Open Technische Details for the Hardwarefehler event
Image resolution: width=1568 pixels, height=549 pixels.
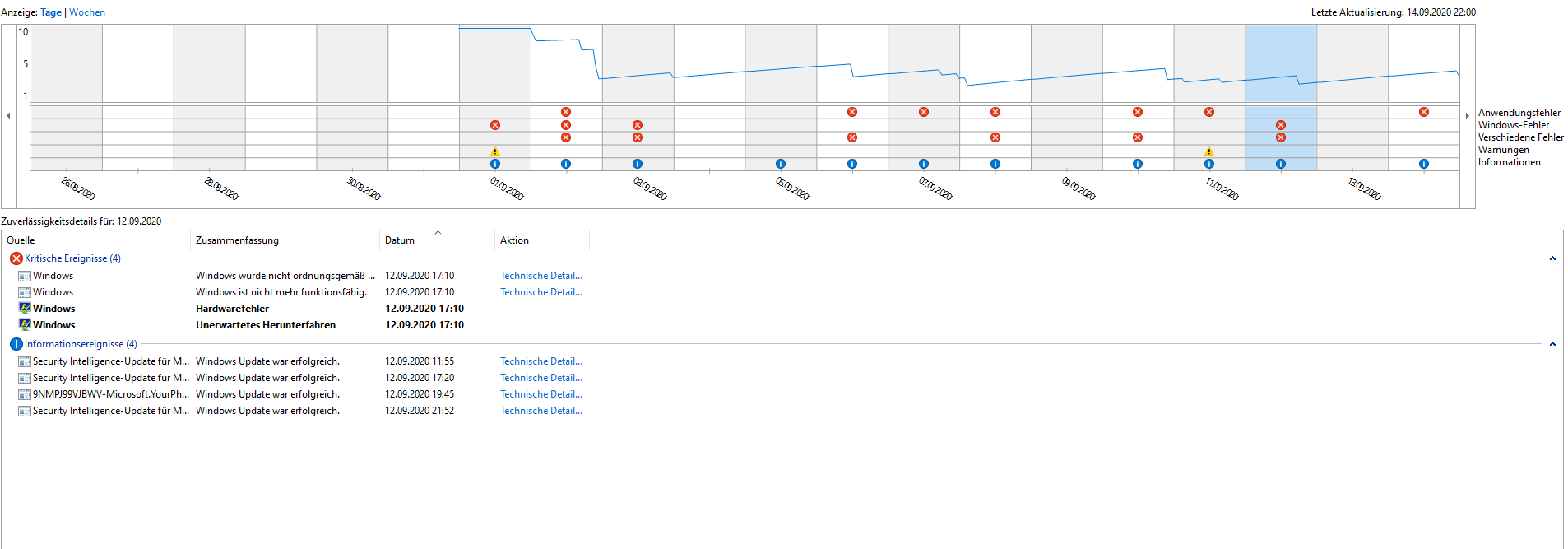tap(540, 308)
